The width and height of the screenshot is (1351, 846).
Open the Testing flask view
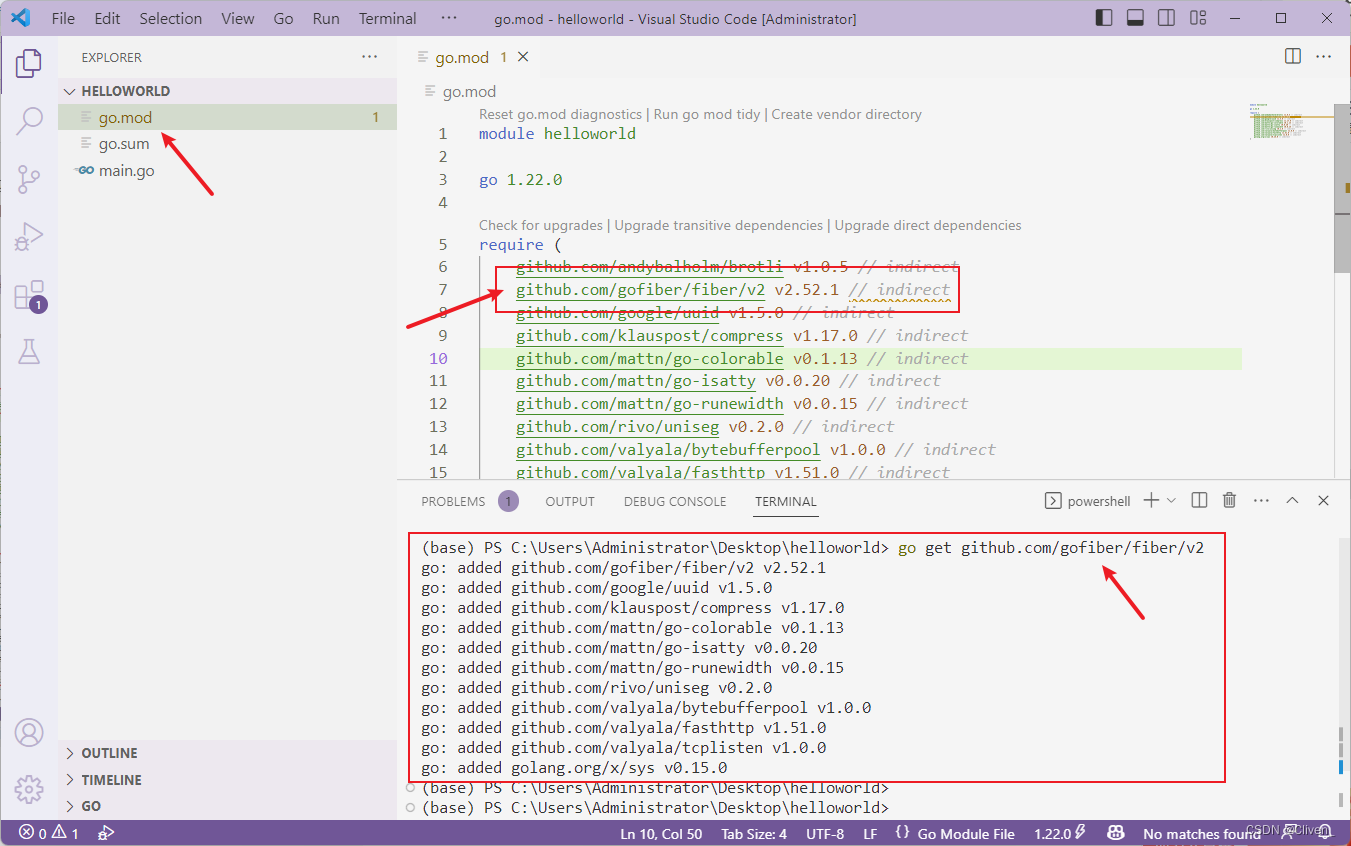(29, 352)
